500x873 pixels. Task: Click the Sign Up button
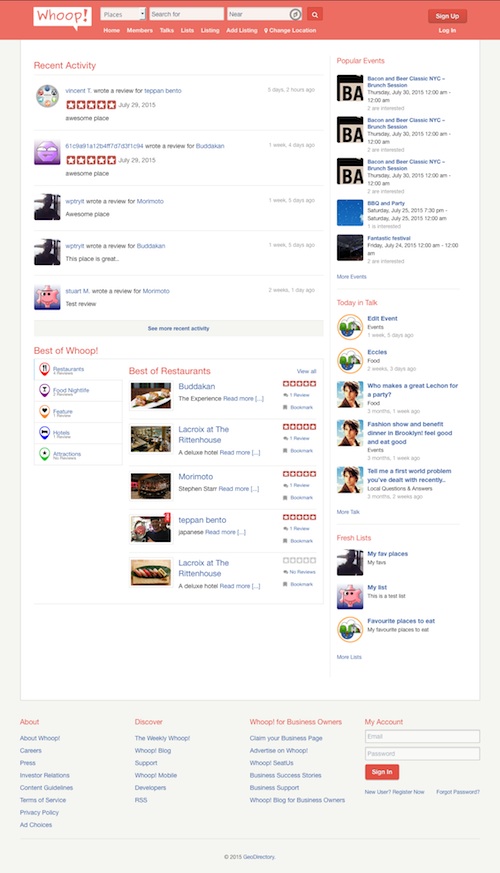(x=447, y=16)
